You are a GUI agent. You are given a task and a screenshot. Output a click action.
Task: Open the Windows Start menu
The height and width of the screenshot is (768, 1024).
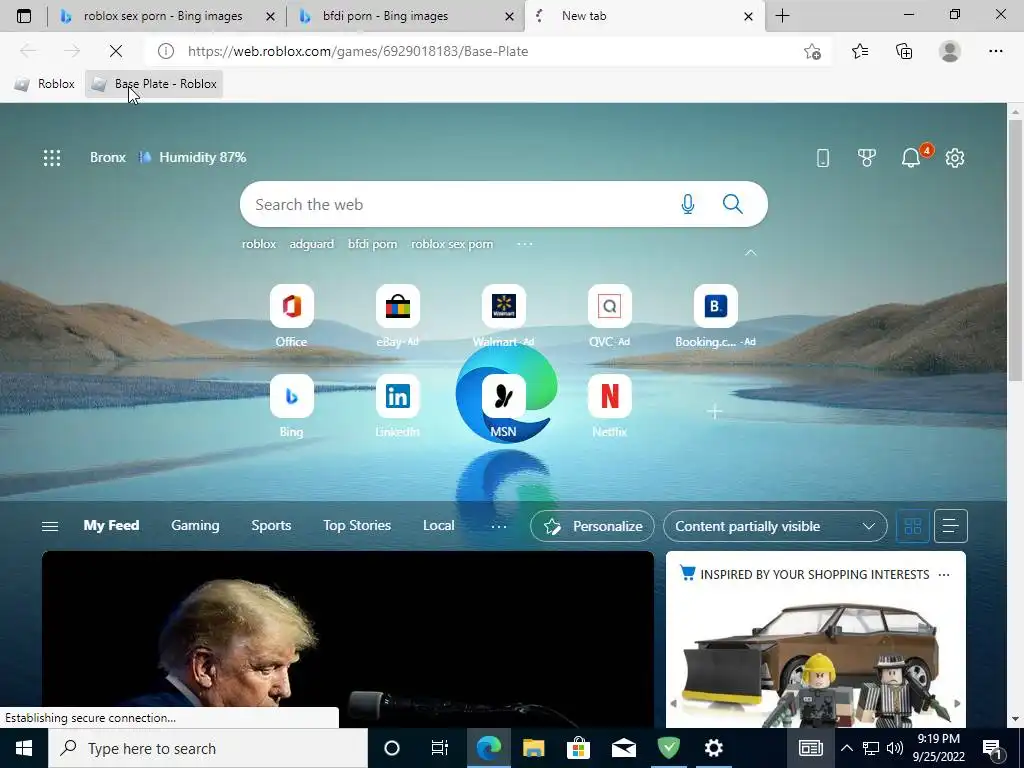point(24,748)
